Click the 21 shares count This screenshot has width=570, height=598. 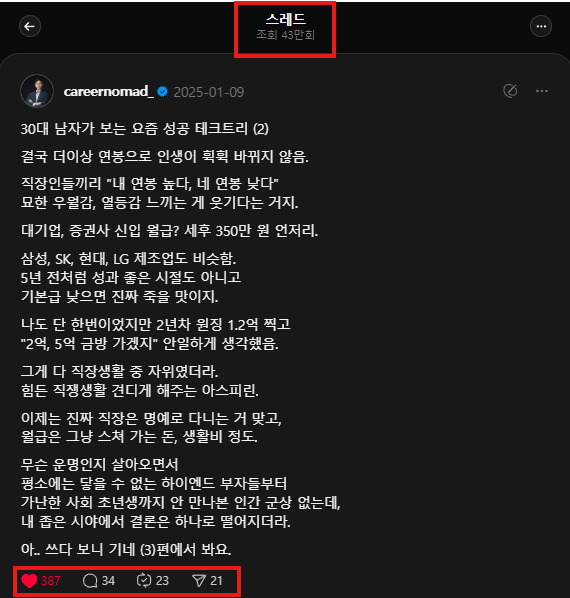[216, 581]
